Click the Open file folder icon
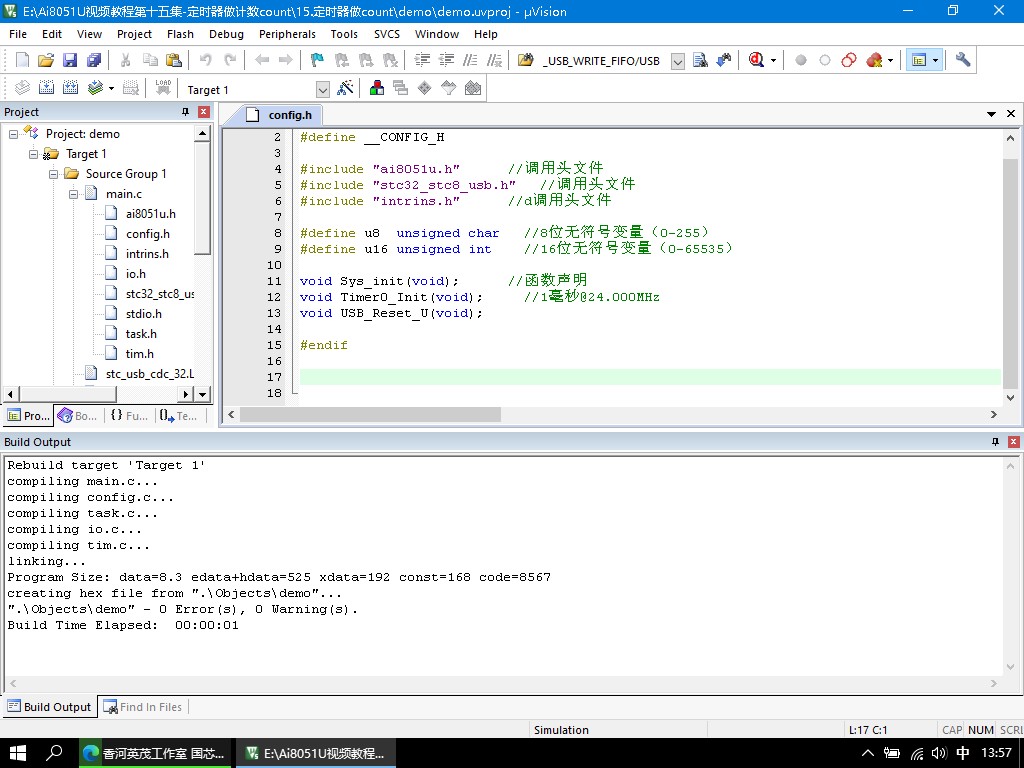Image resolution: width=1024 pixels, height=768 pixels. click(46, 60)
